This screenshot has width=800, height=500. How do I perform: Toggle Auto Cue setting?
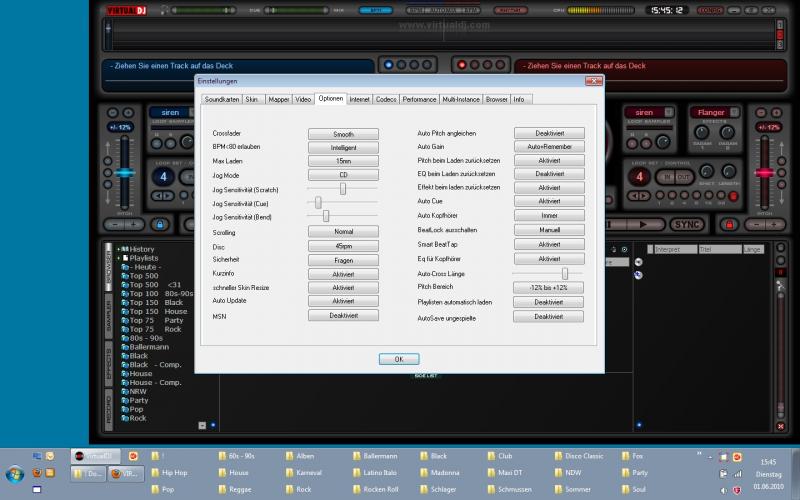[549, 201]
